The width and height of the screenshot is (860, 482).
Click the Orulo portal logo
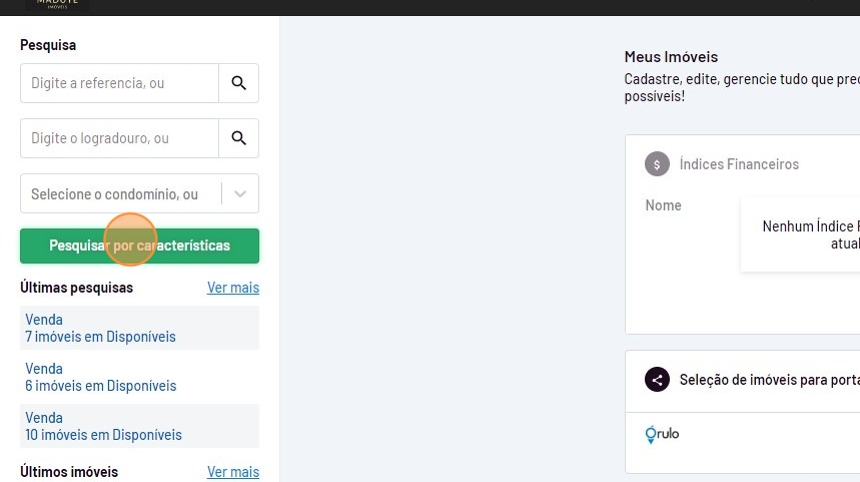663,434
